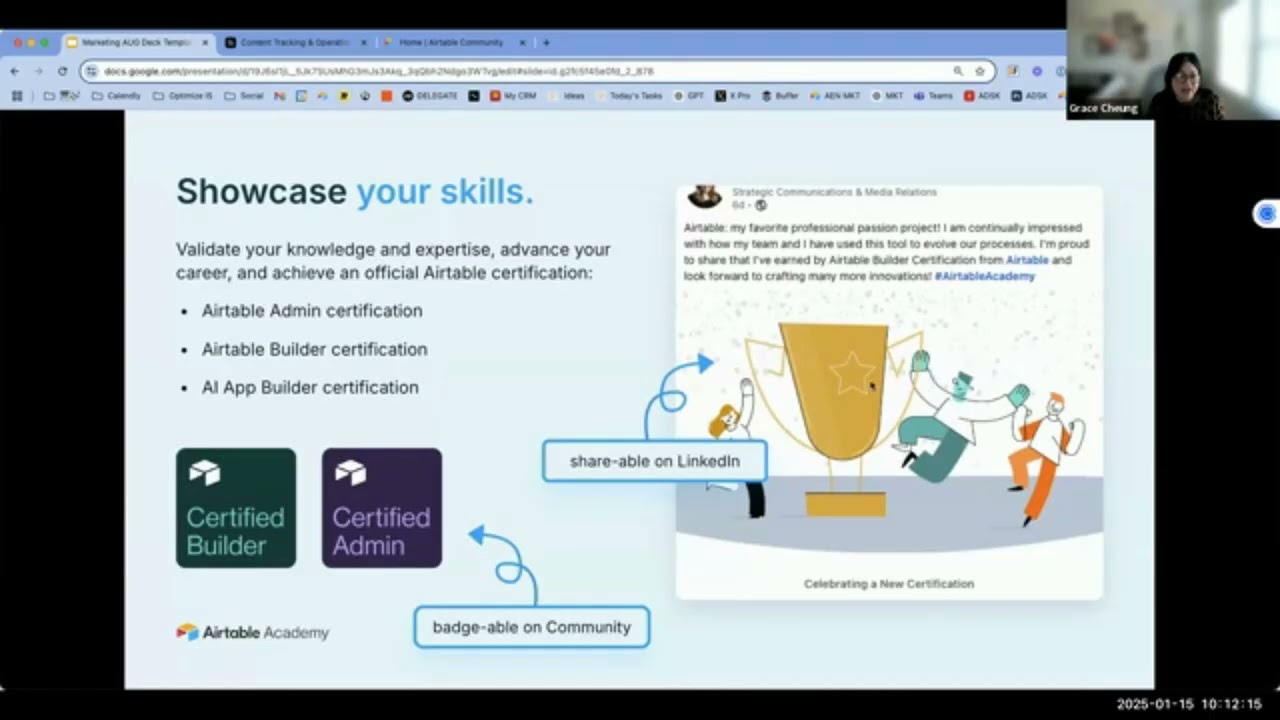Click "Celebrating a New Certification" caption
The height and width of the screenshot is (720, 1280).
point(889,584)
